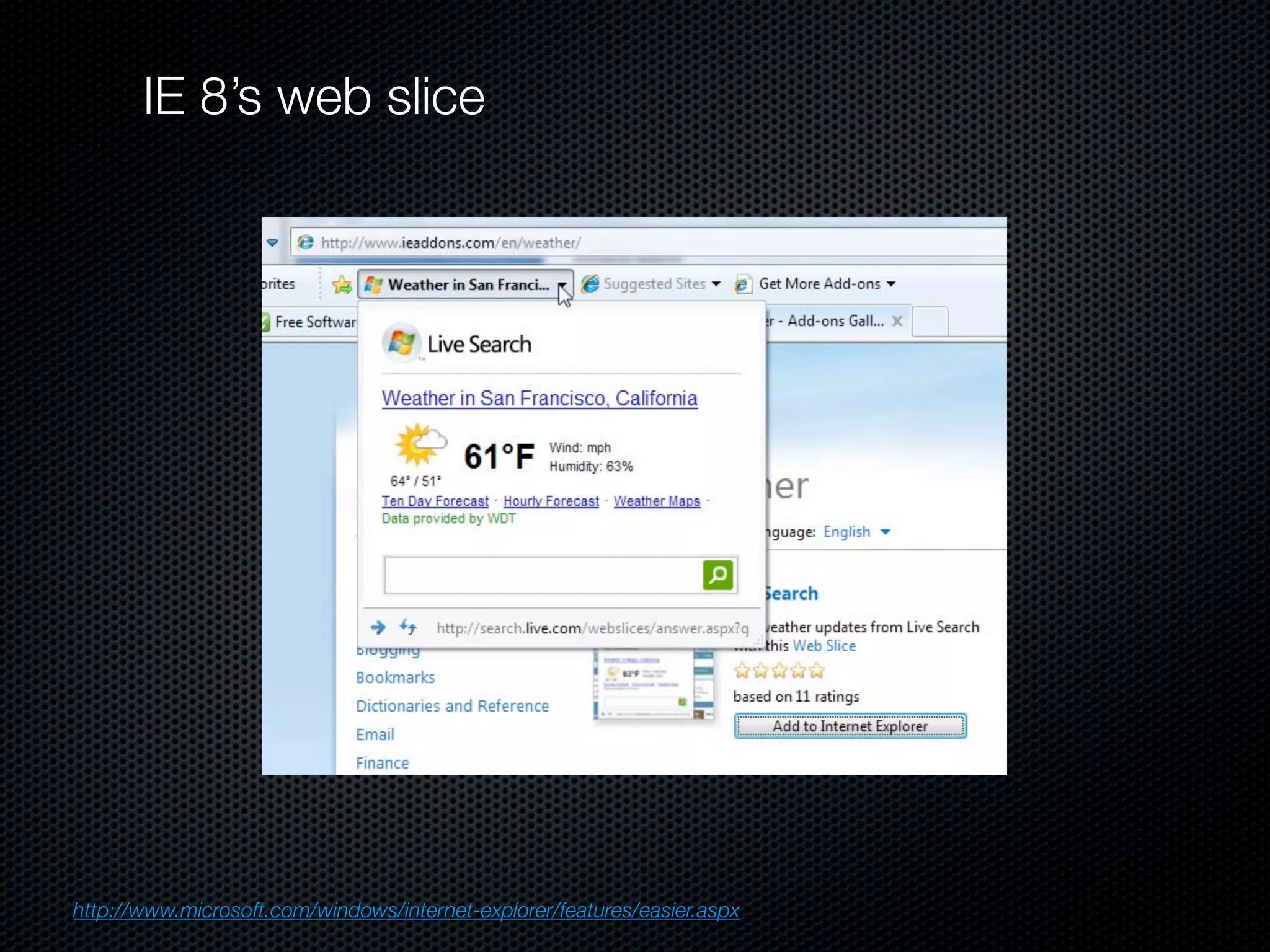Click the Get More Add-ons page icon
The height and width of the screenshot is (952, 1270).
(742, 284)
